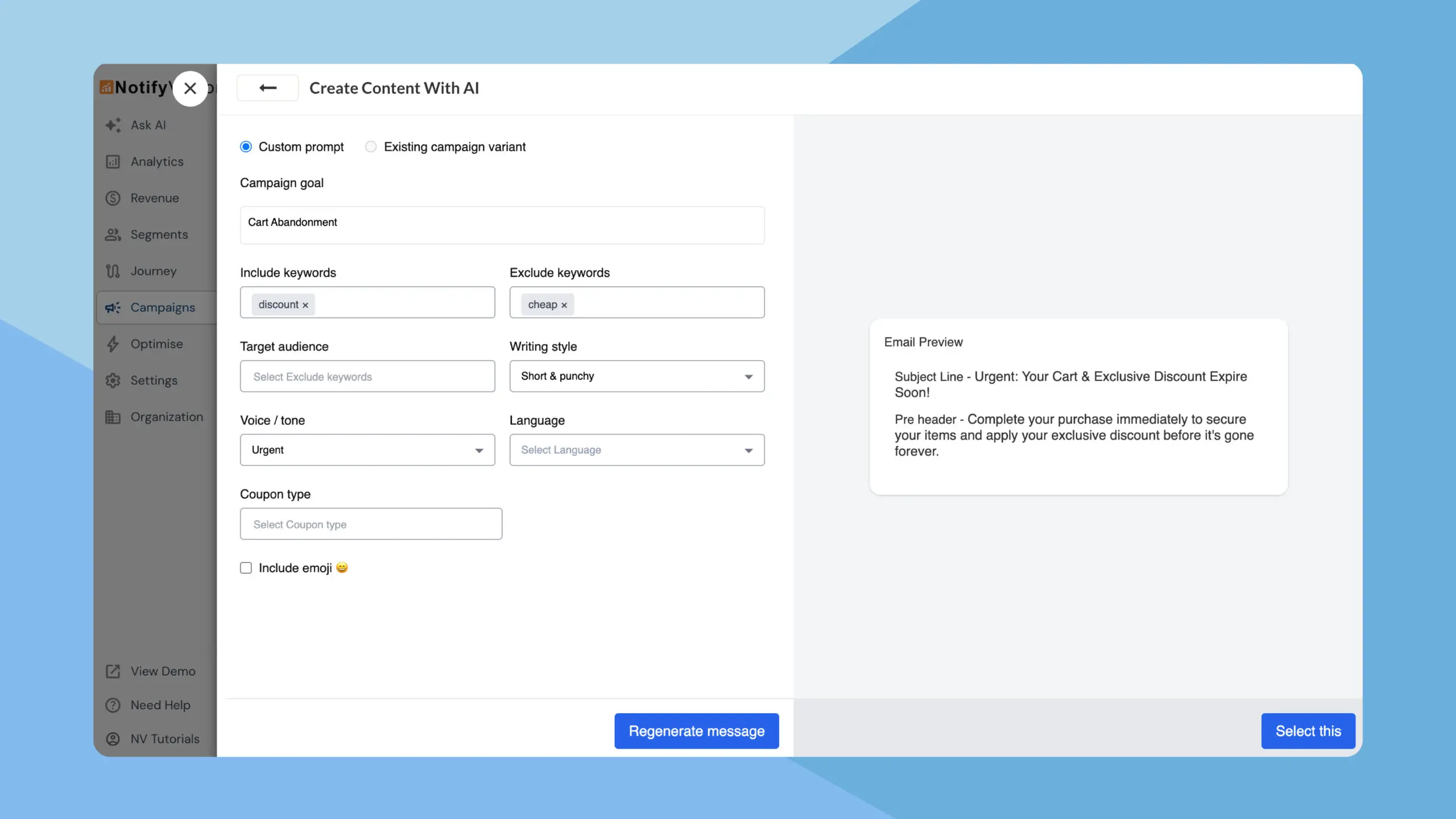Select the Custom prompt radio button
The image size is (1456, 819).
tap(246, 146)
